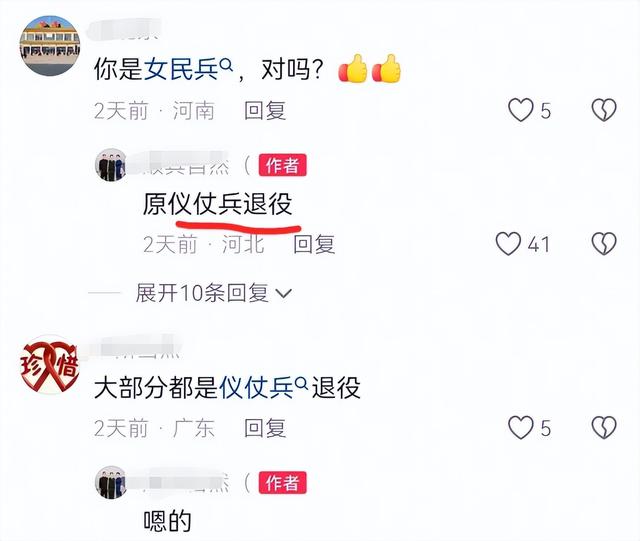Expand 展开10条回复 replies

(213, 293)
